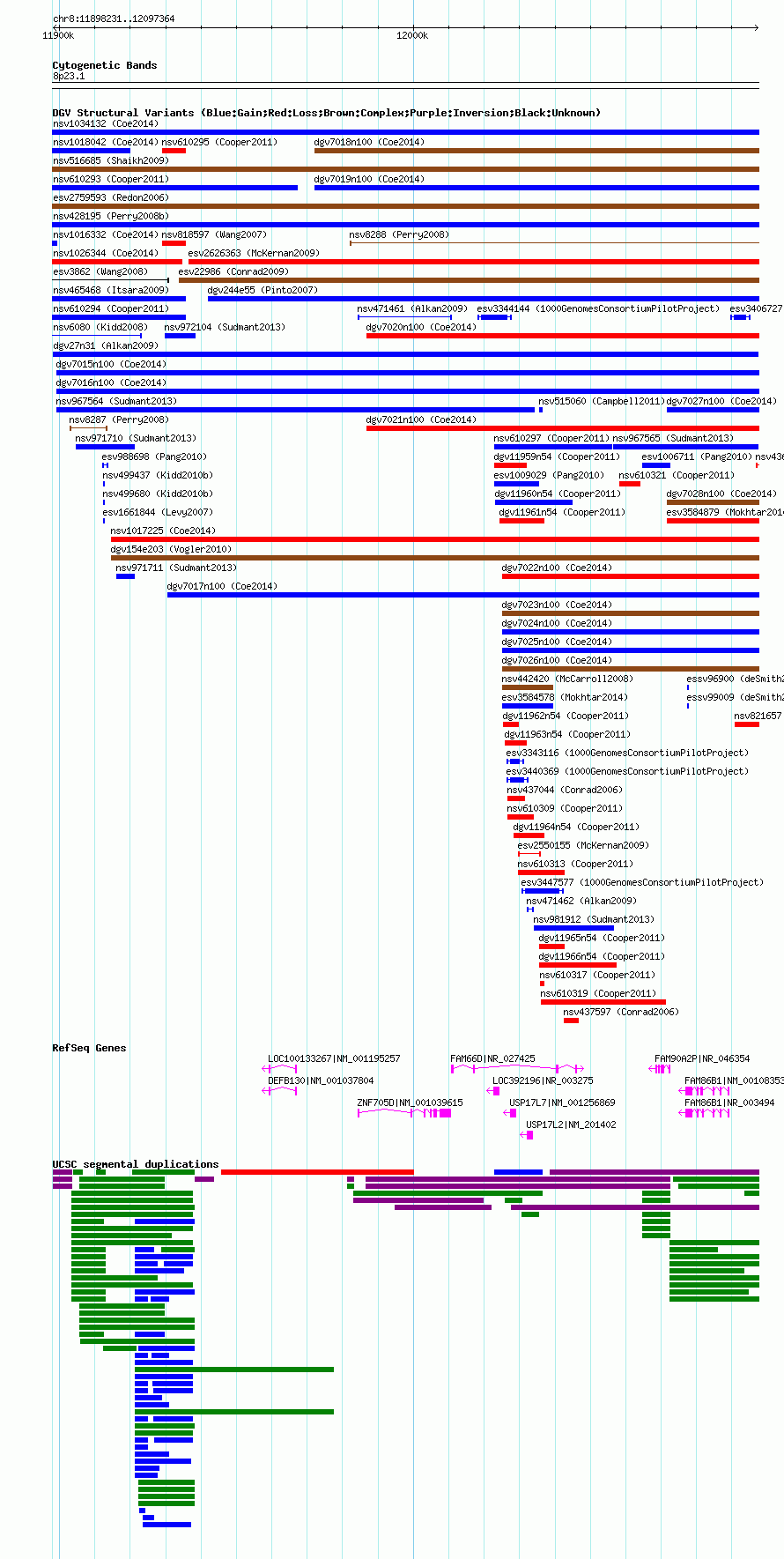Select nsv610293 (Cooper2011) variant label
This screenshot has width=784, height=1559.
pos(111,179)
